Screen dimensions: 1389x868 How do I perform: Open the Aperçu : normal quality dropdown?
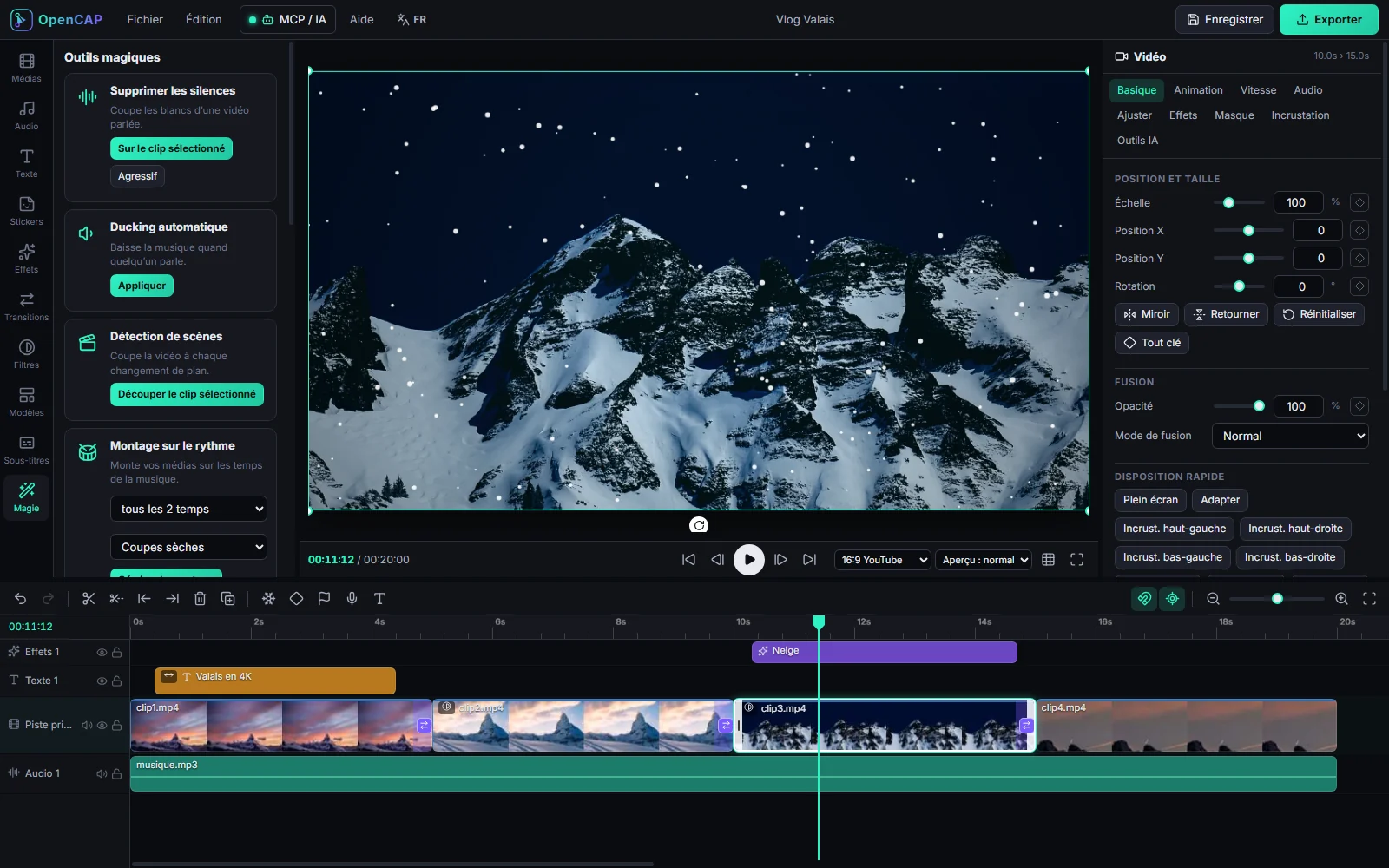pyautogui.click(x=984, y=560)
